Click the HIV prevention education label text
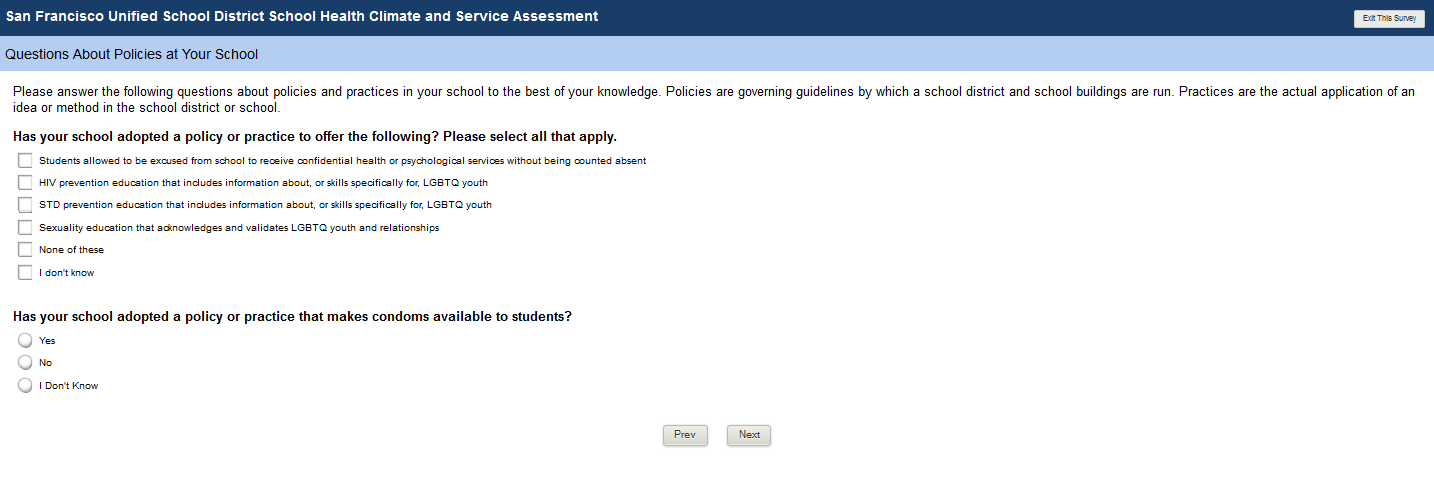Image resolution: width=1434 pixels, height=485 pixels. (x=263, y=183)
